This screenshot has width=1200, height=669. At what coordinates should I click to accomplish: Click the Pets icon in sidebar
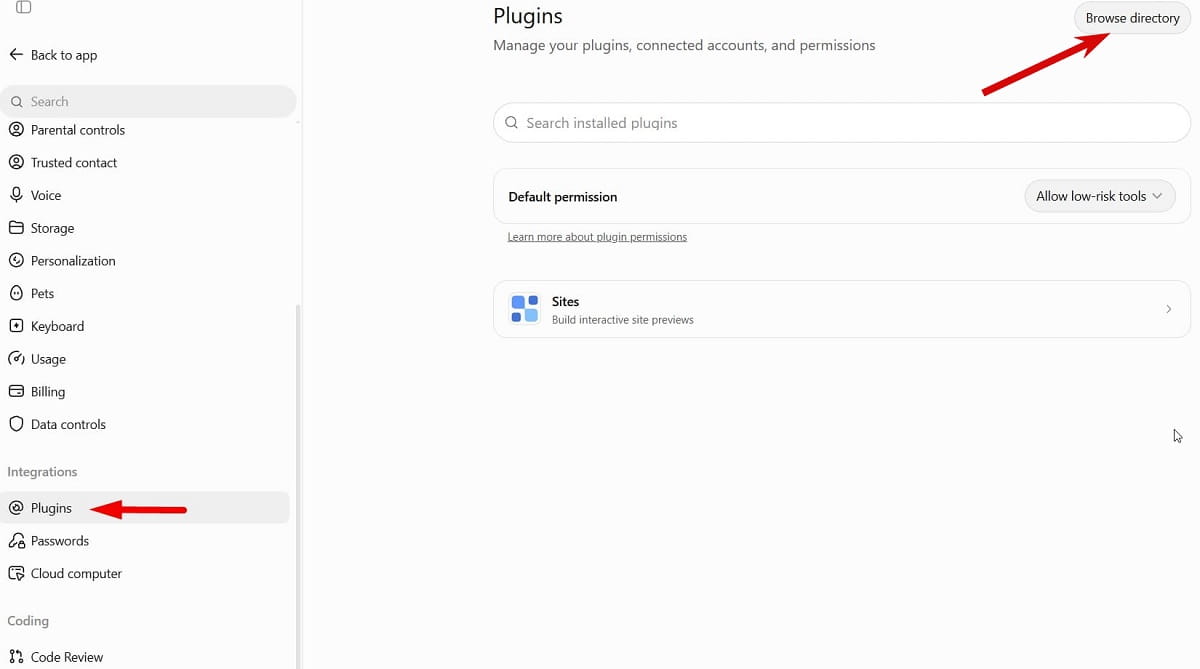16,293
